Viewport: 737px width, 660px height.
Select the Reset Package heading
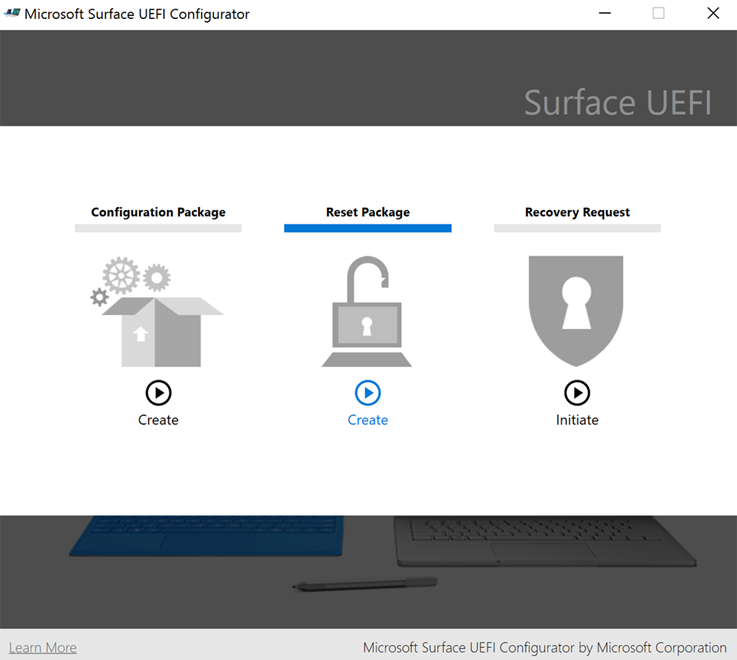click(x=368, y=212)
